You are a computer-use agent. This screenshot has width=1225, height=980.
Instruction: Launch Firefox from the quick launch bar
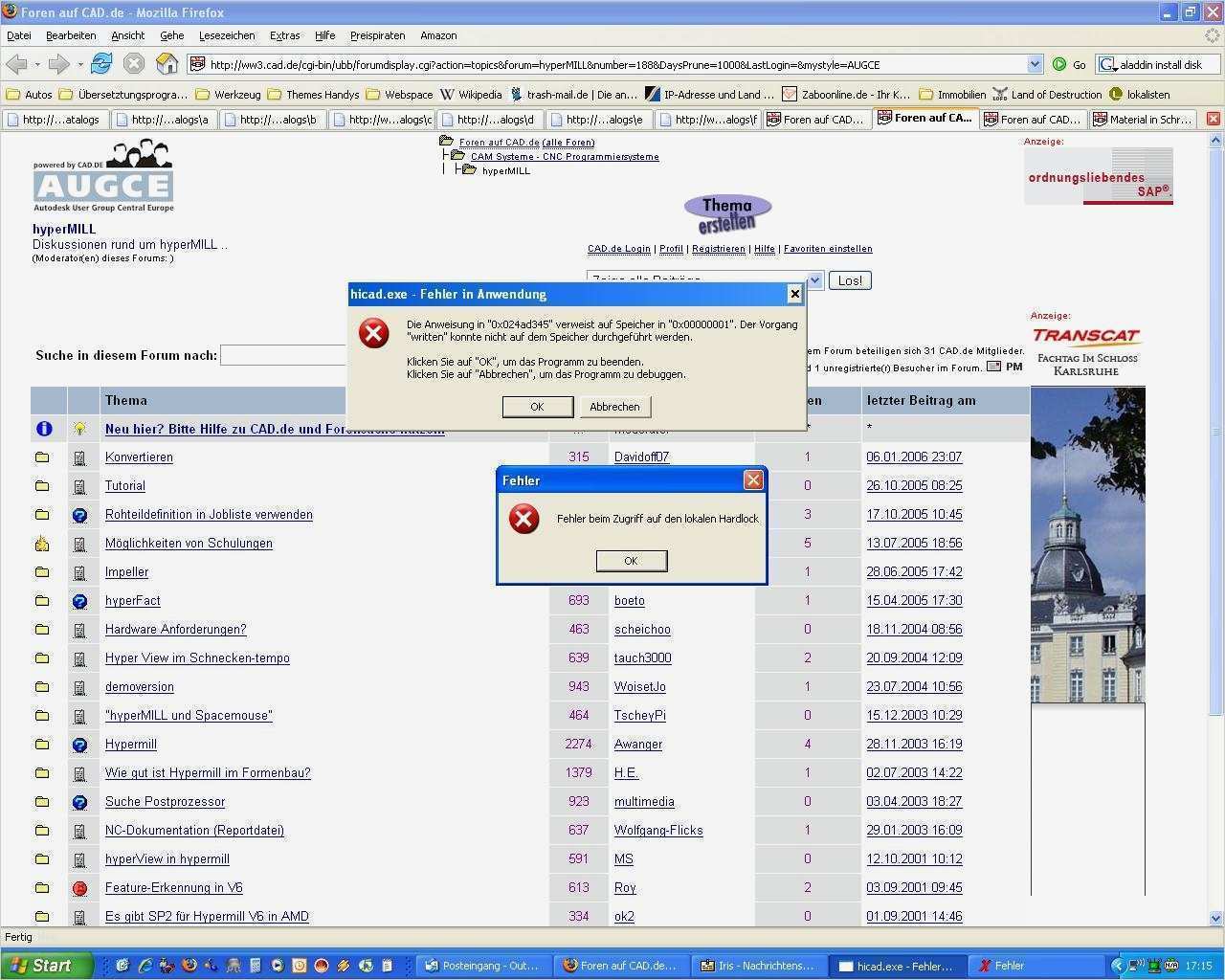pos(189,966)
